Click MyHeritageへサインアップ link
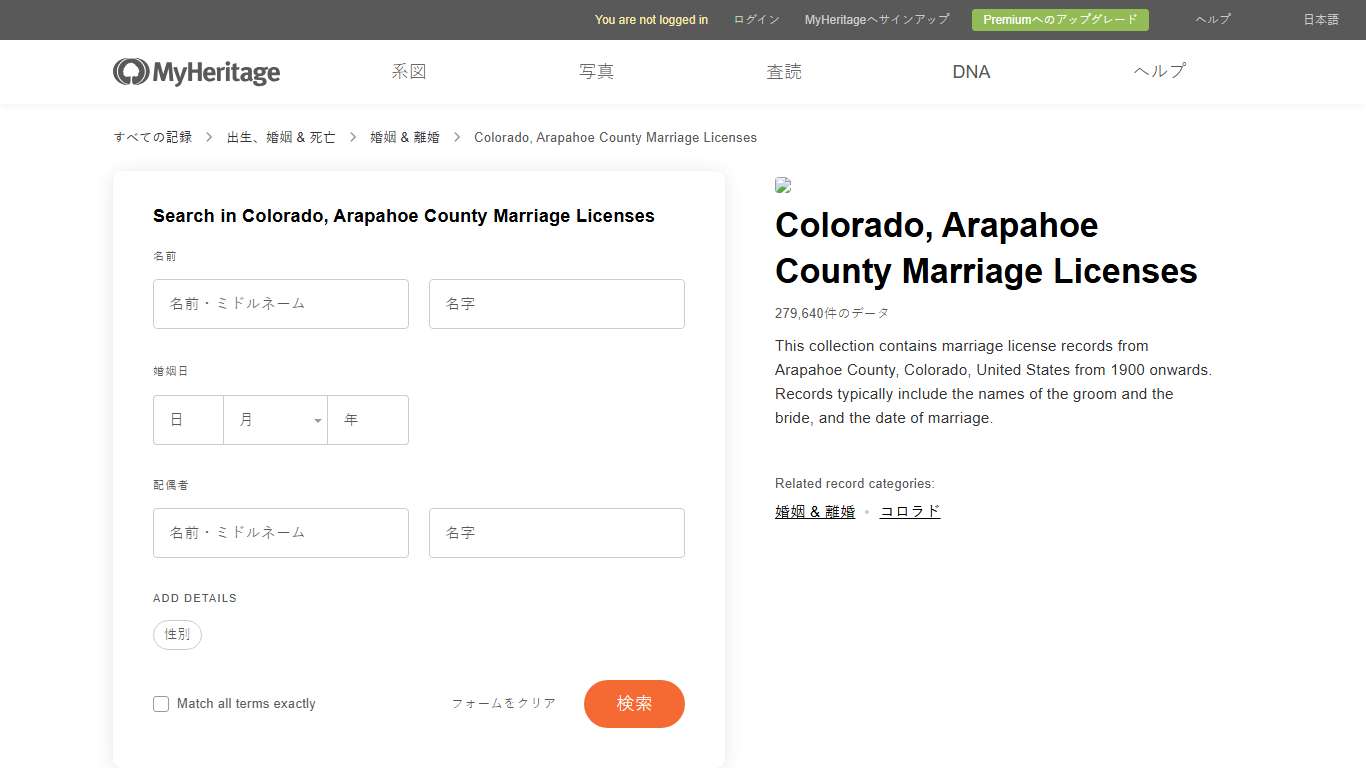This screenshot has width=1366, height=768. point(876,19)
